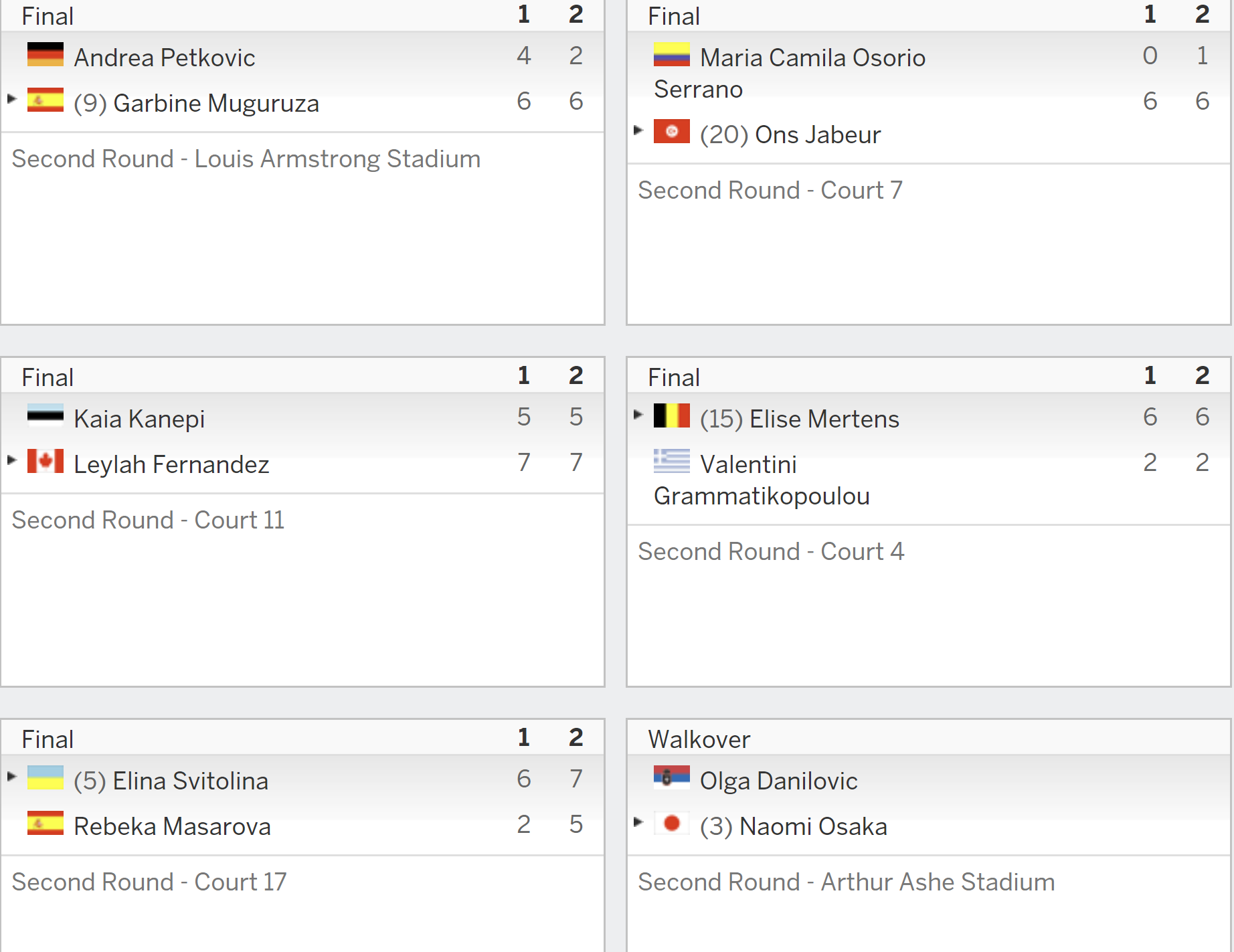
Task: Click the Walkover match status label
Action: tap(699, 739)
